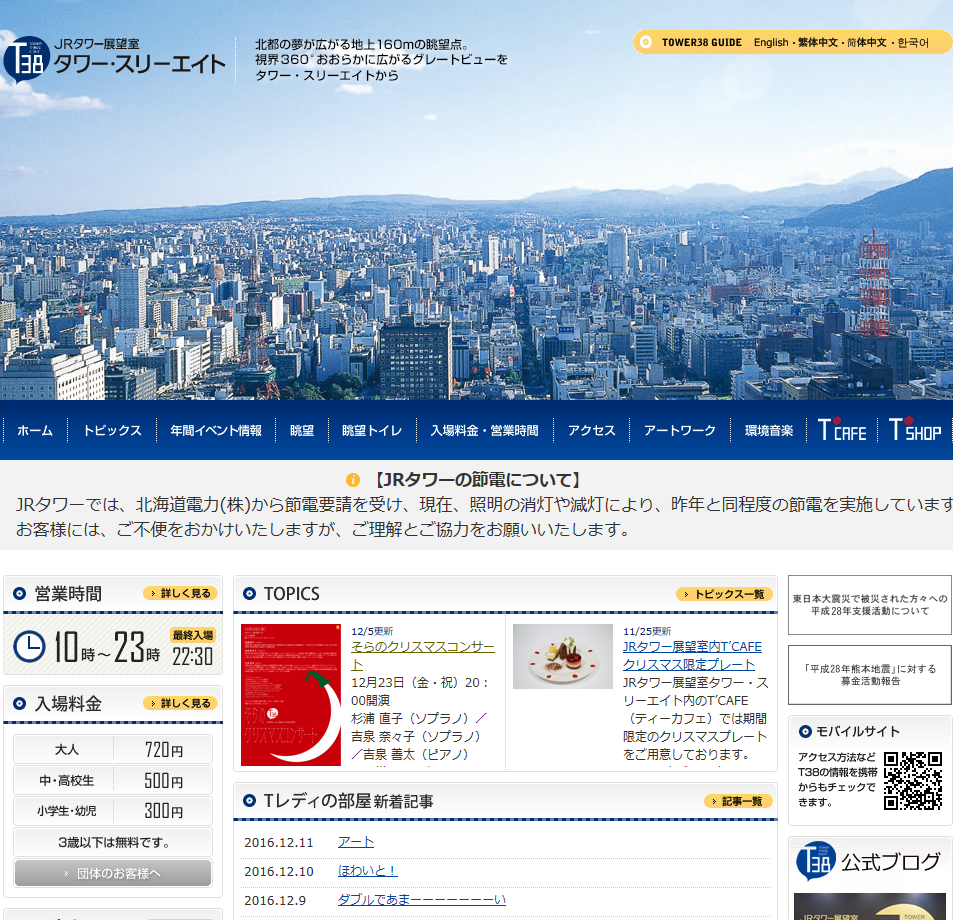The height and width of the screenshot is (920, 953).
Task: Open 入場料金・営業時間 in the navigation bar
Action: (484, 430)
